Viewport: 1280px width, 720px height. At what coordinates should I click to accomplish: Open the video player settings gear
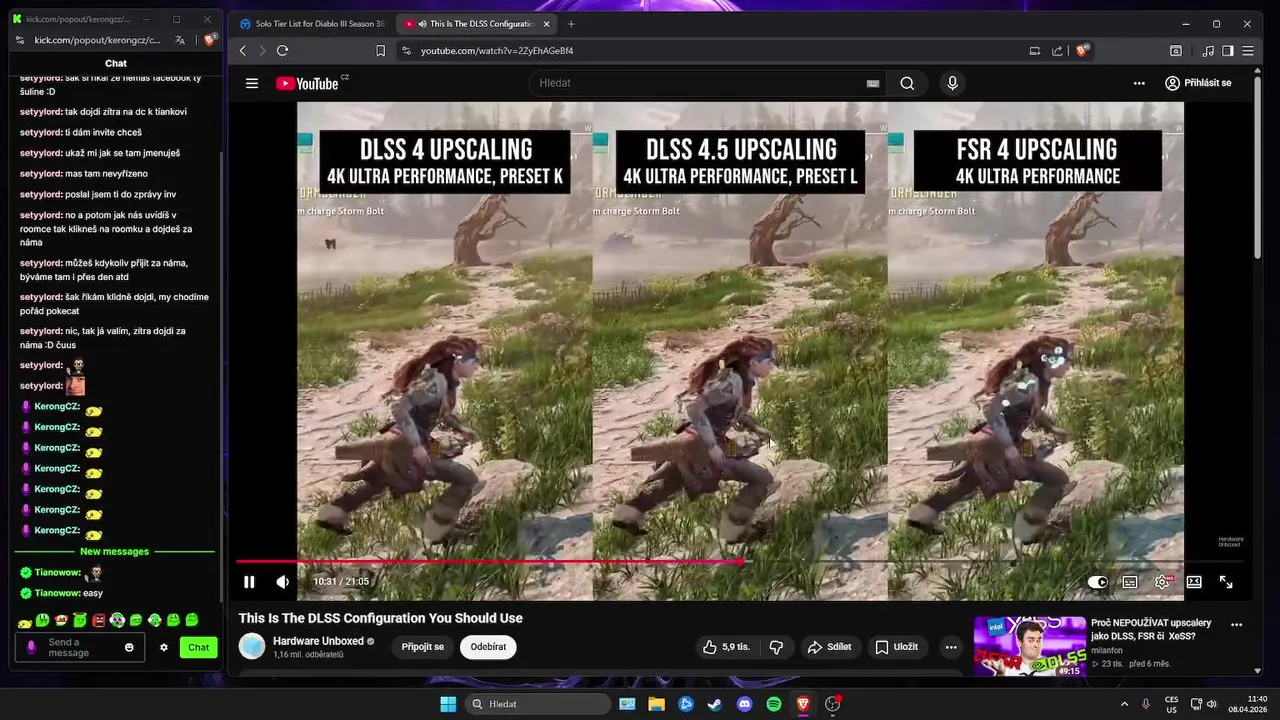pyautogui.click(x=1162, y=582)
